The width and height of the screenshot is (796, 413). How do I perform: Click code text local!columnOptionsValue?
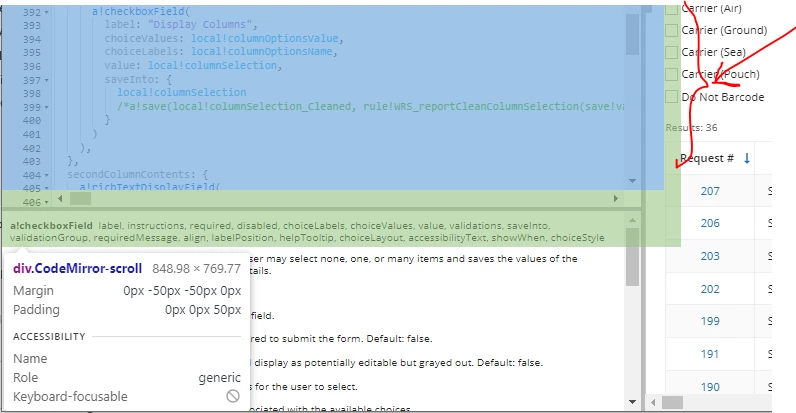(267, 39)
